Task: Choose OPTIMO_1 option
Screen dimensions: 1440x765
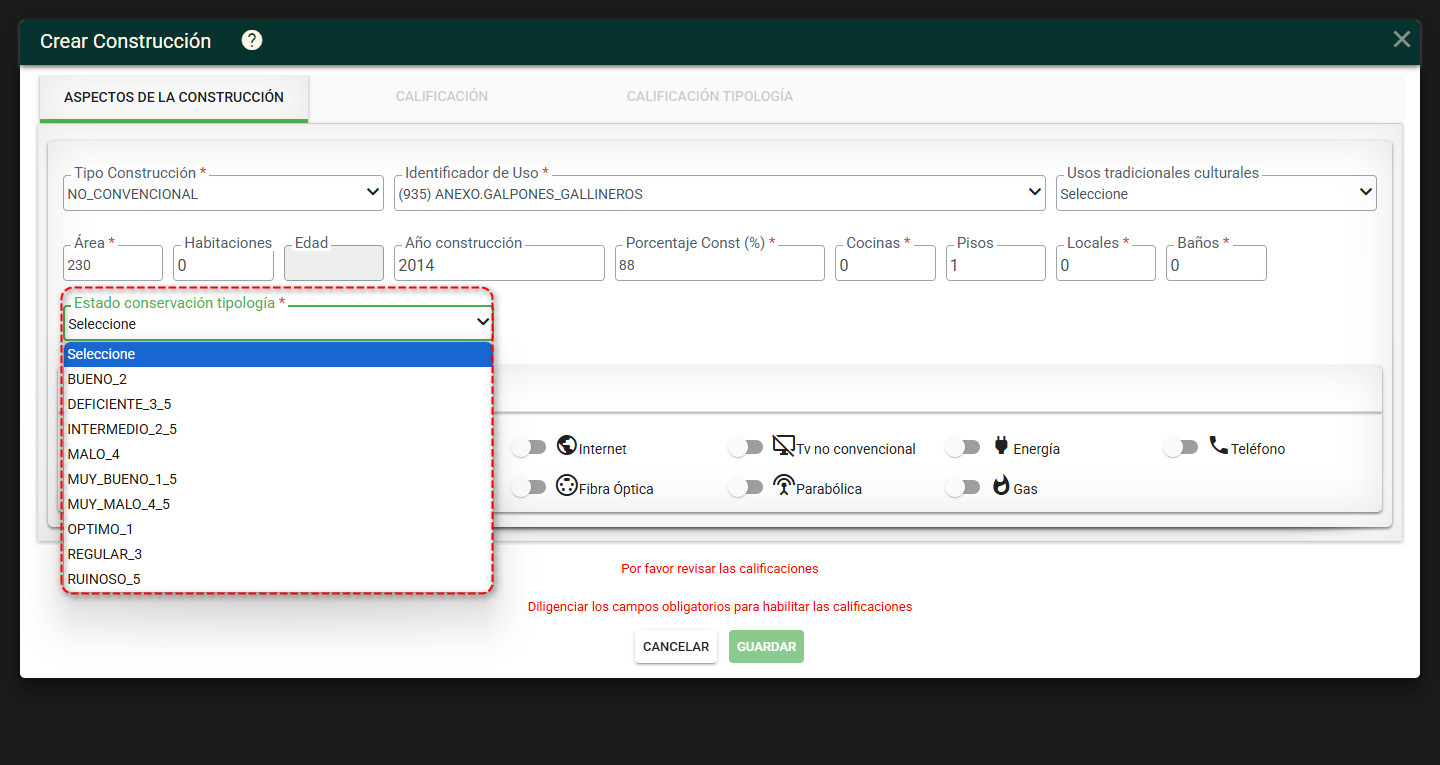Action: pos(278,529)
